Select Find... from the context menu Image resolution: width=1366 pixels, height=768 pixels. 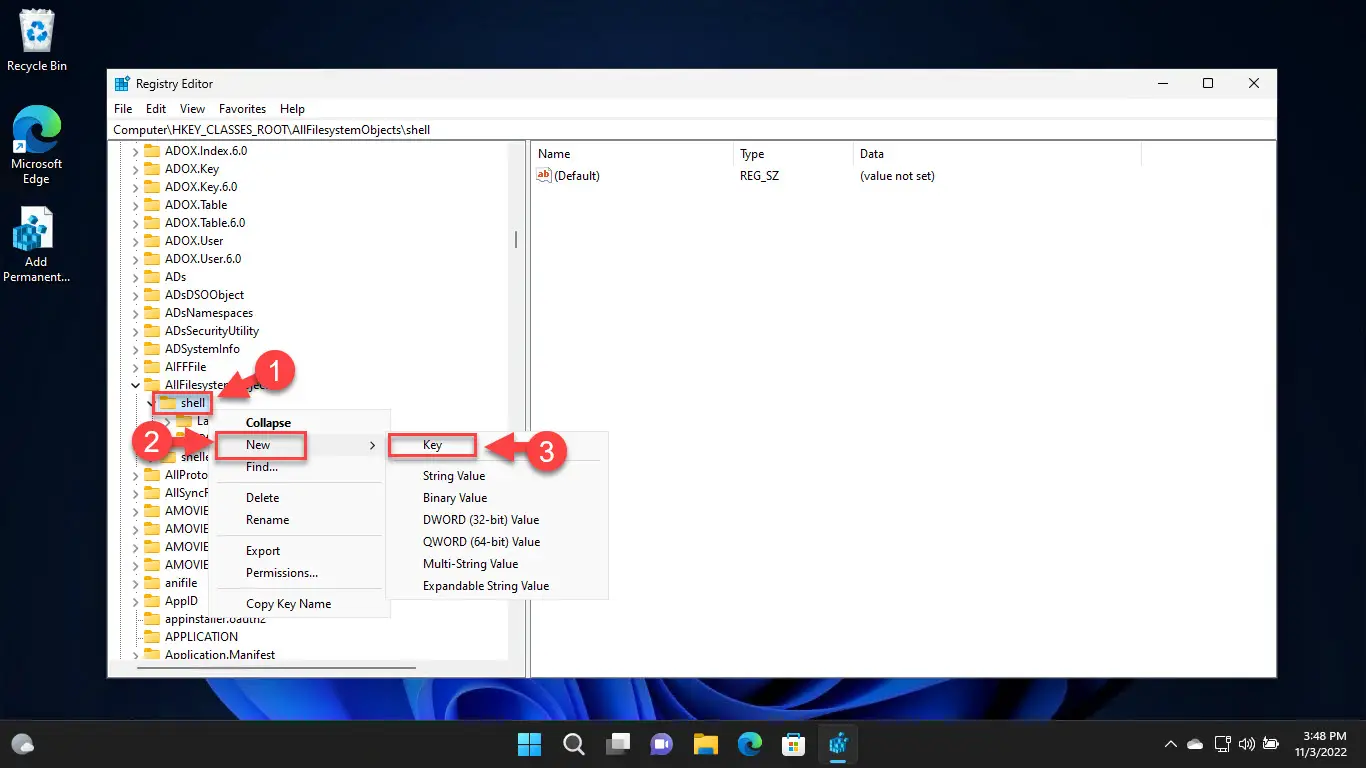(x=299, y=467)
